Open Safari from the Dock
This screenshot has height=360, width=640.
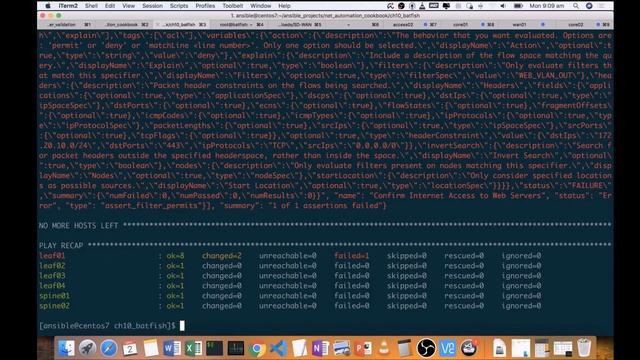pos(109,348)
